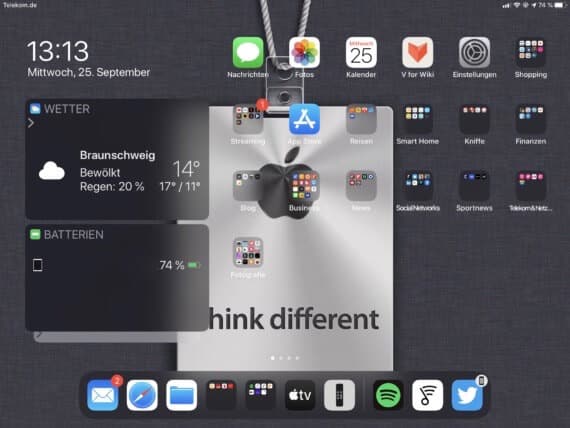Open Einstellungen settings app
570x428 pixels.
[x=474, y=53]
